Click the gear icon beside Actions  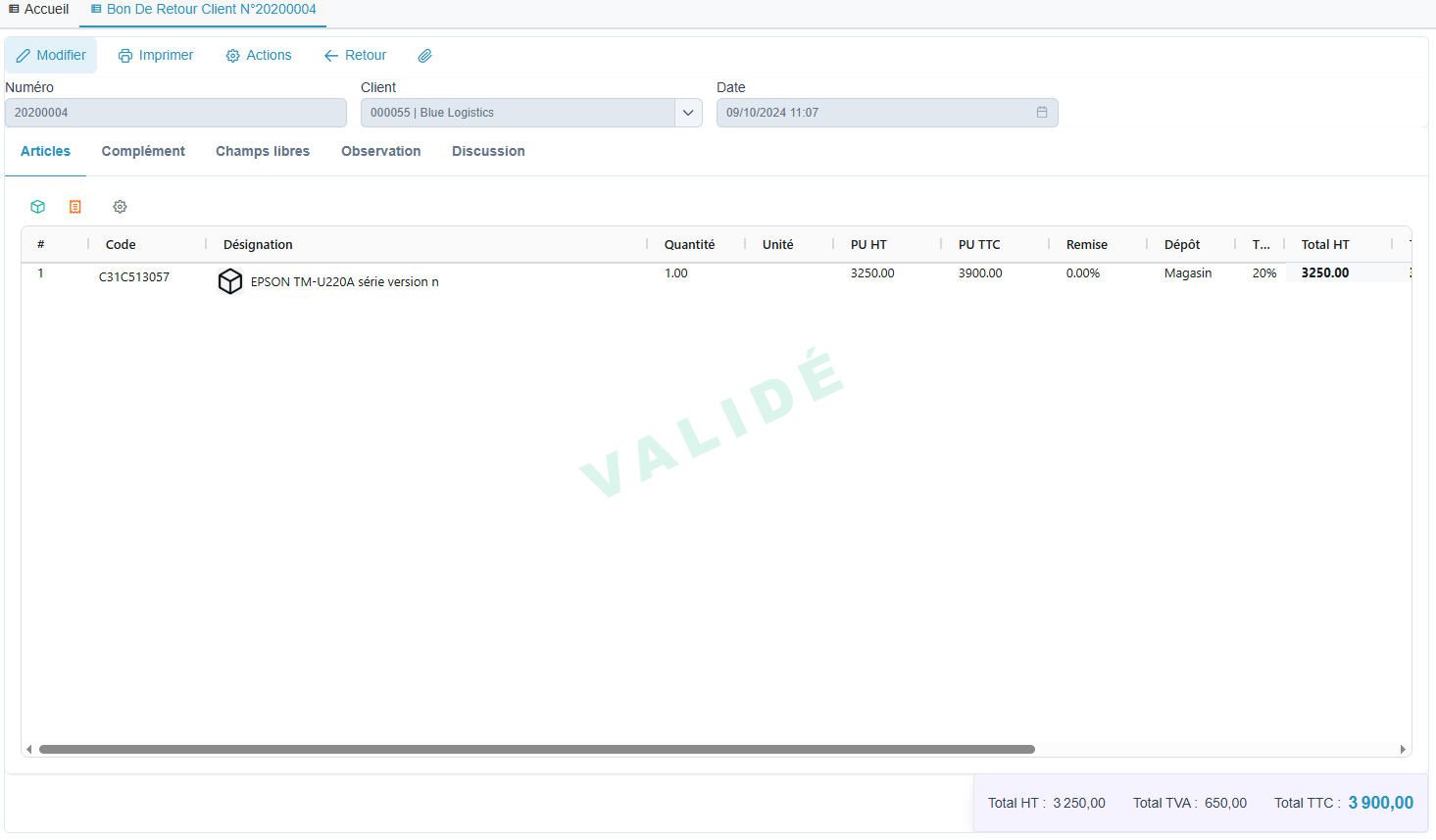pyautogui.click(x=231, y=55)
